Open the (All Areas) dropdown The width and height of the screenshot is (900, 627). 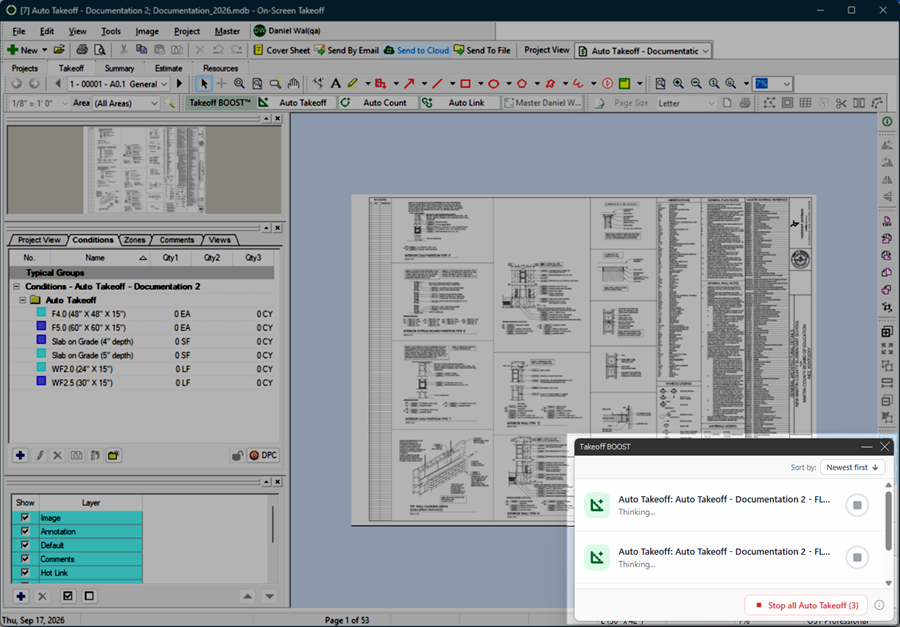(126, 103)
